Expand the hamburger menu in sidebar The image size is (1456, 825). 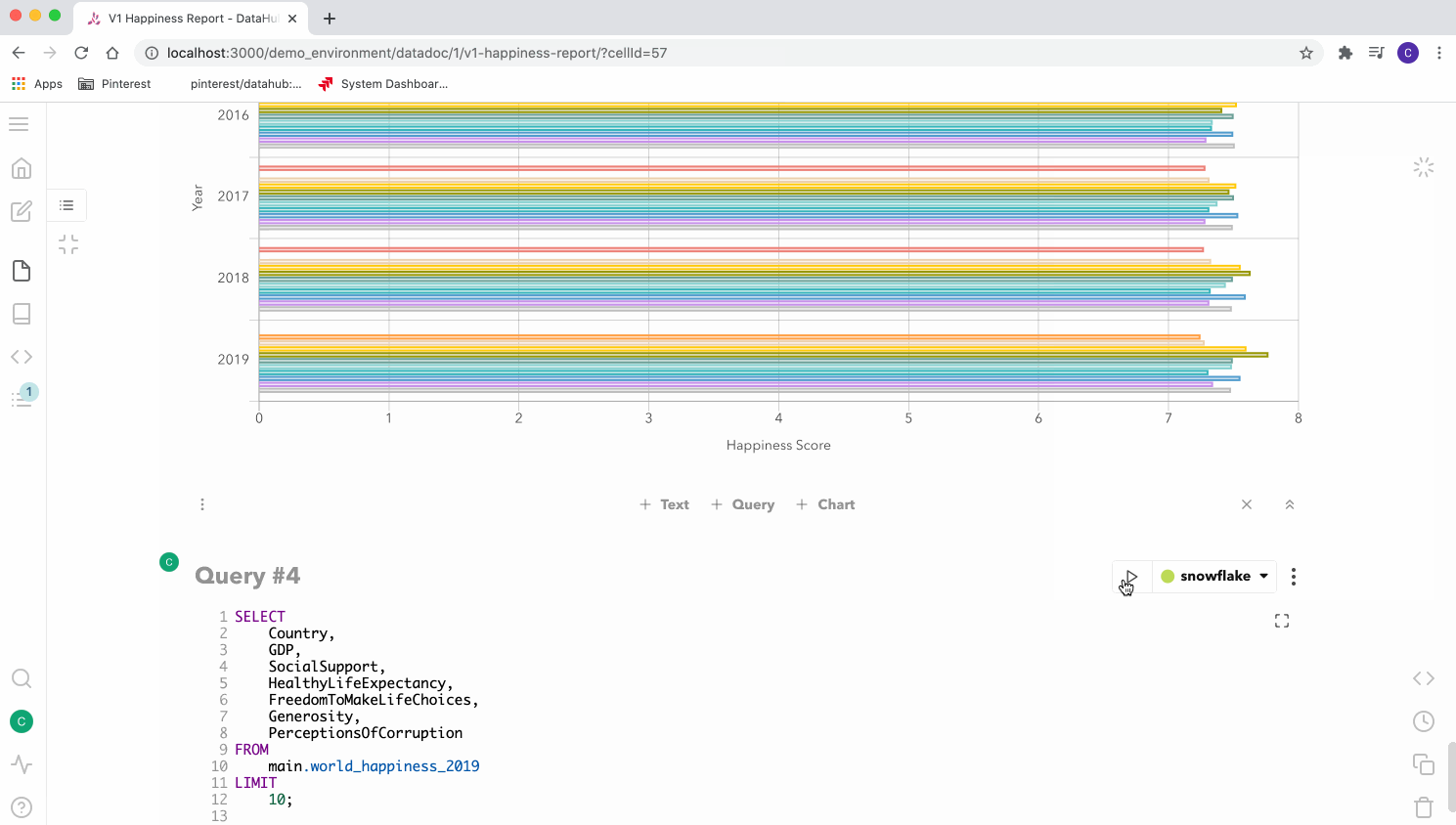(x=19, y=124)
